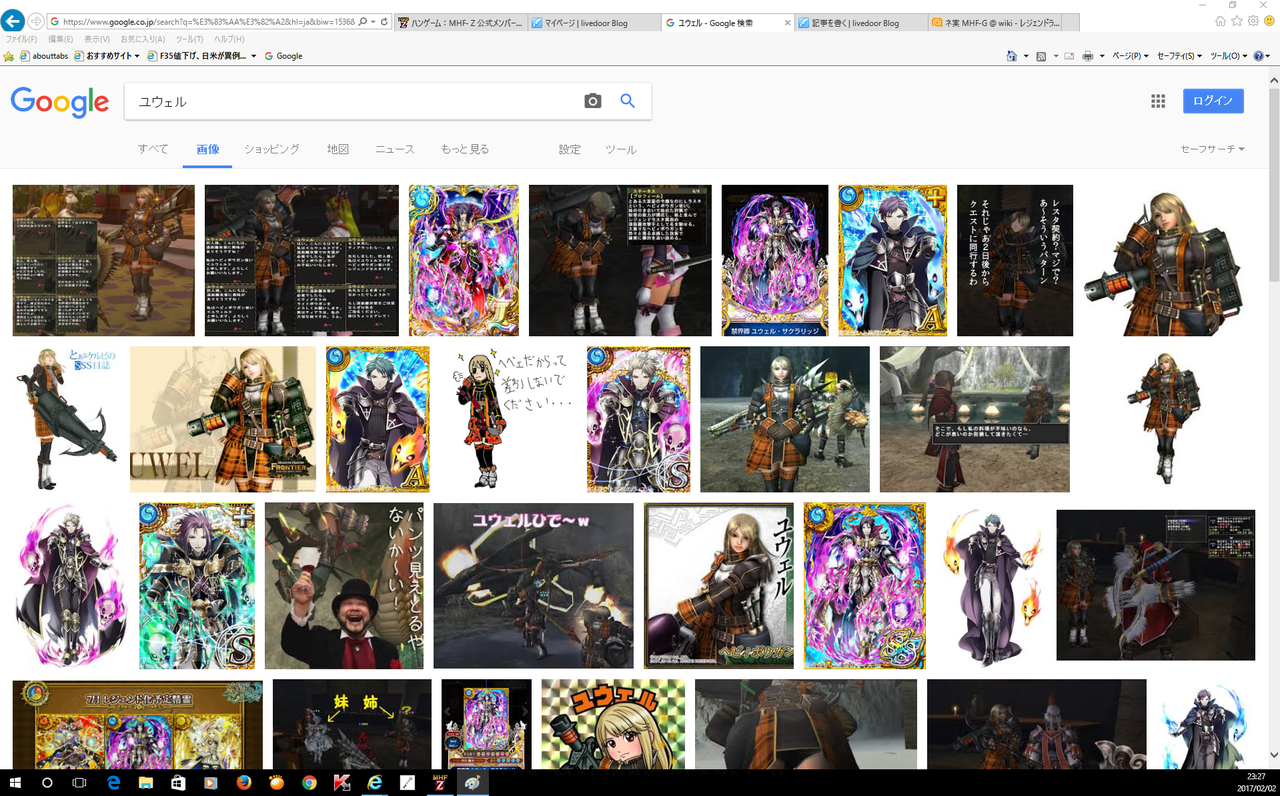Open the ファイル(F) menu
Image resolution: width=1280 pixels, height=796 pixels.
point(21,39)
